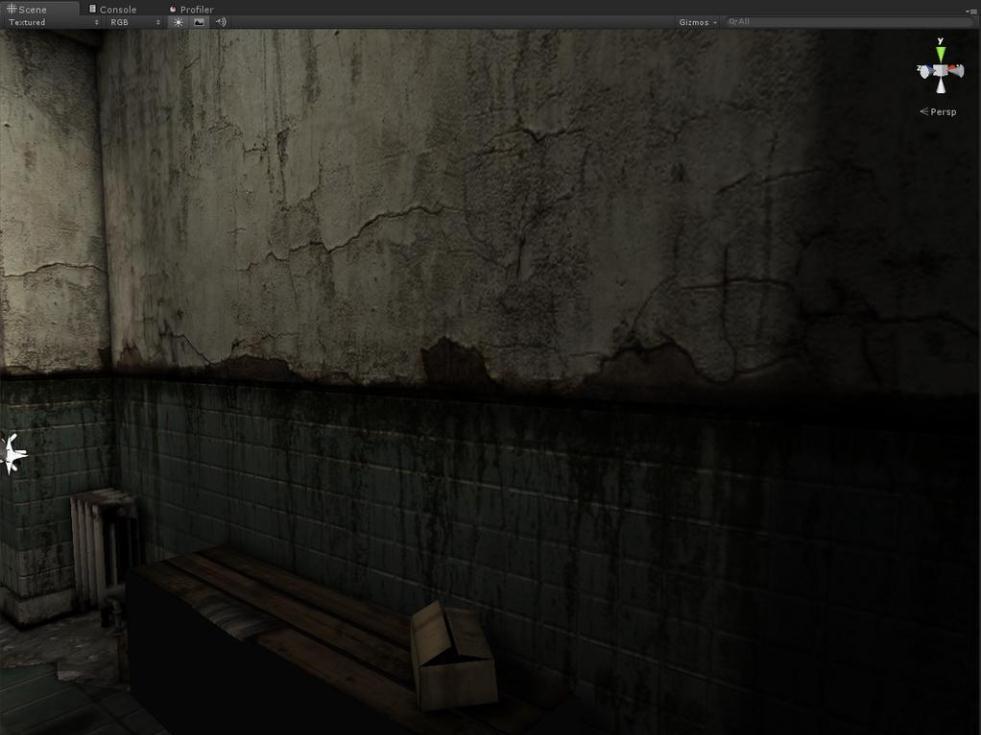This screenshot has width=981, height=735.
Task: Switch to the Profiler tab
Action: click(x=191, y=9)
